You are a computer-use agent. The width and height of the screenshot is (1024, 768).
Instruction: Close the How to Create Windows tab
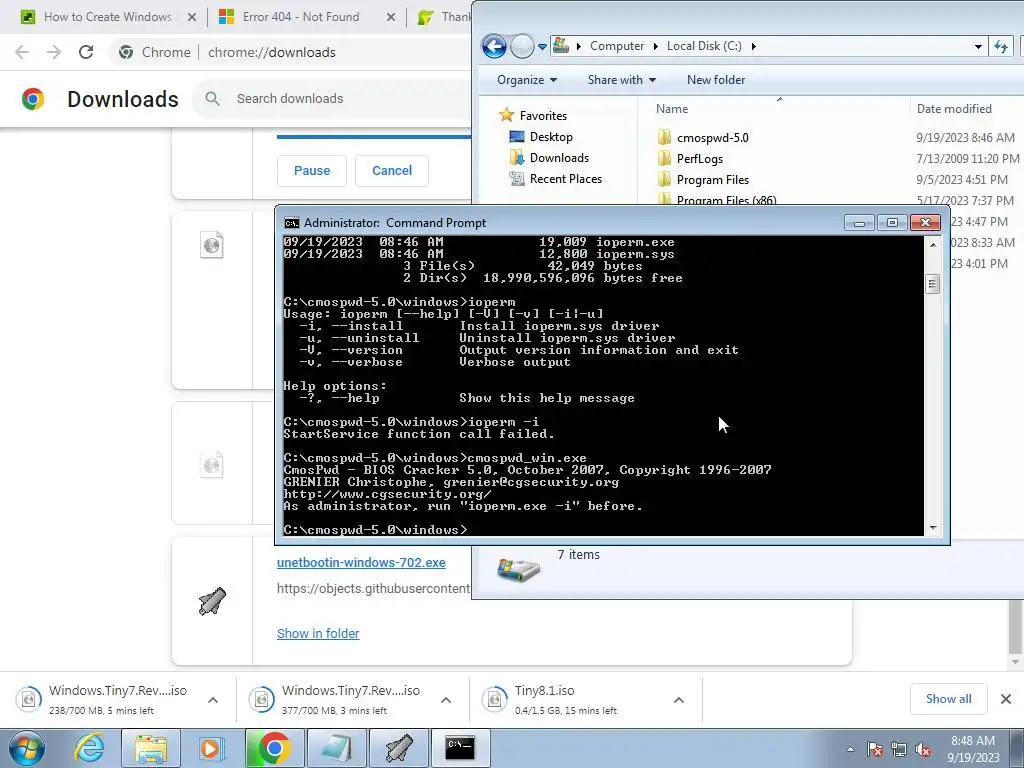click(192, 17)
